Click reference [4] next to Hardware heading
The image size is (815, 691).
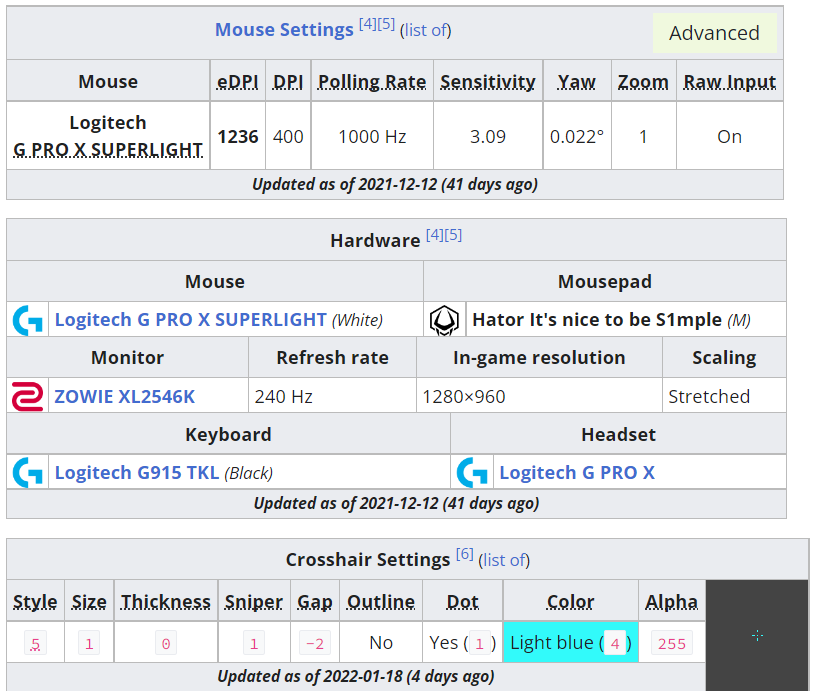click(x=434, y=235)
